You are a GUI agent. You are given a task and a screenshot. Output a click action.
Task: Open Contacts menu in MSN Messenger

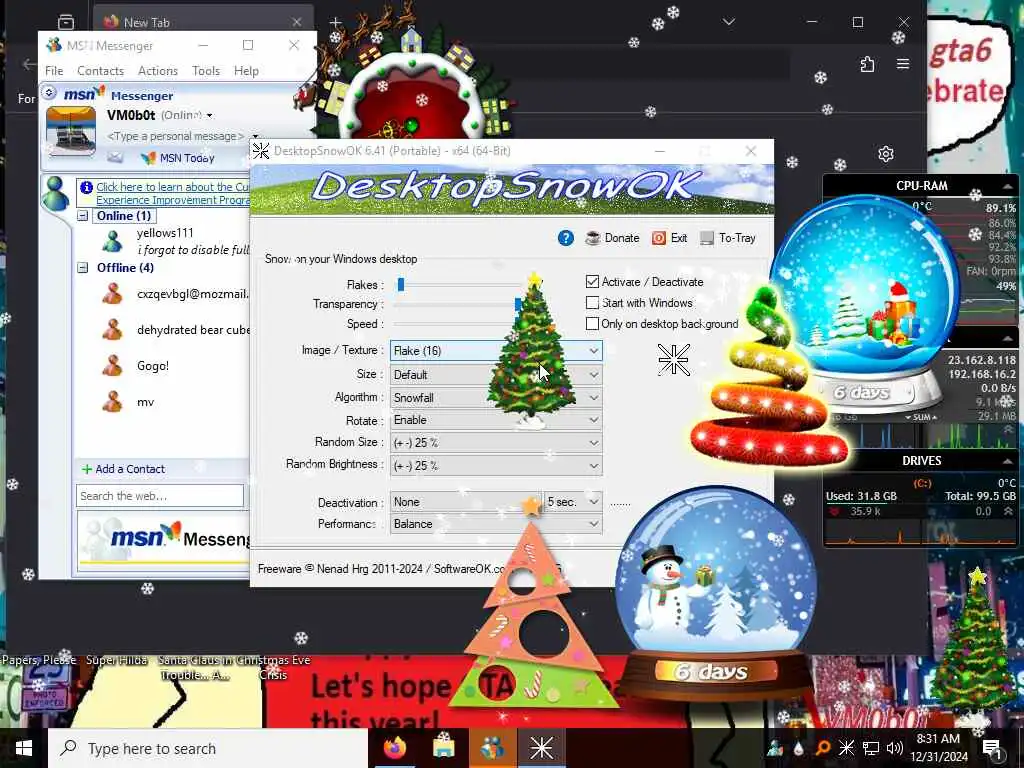pyautogui.click(x=100, y=71)
